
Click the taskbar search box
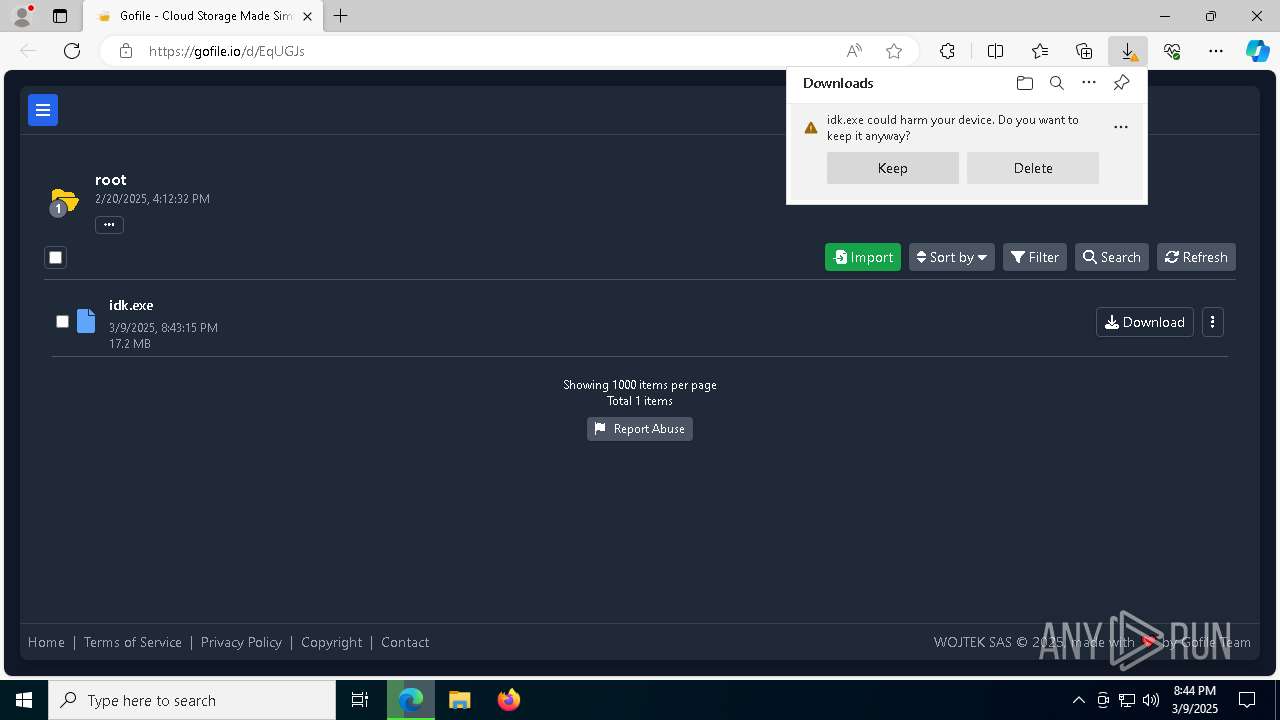pyautogui.click(x=192, y=700)
